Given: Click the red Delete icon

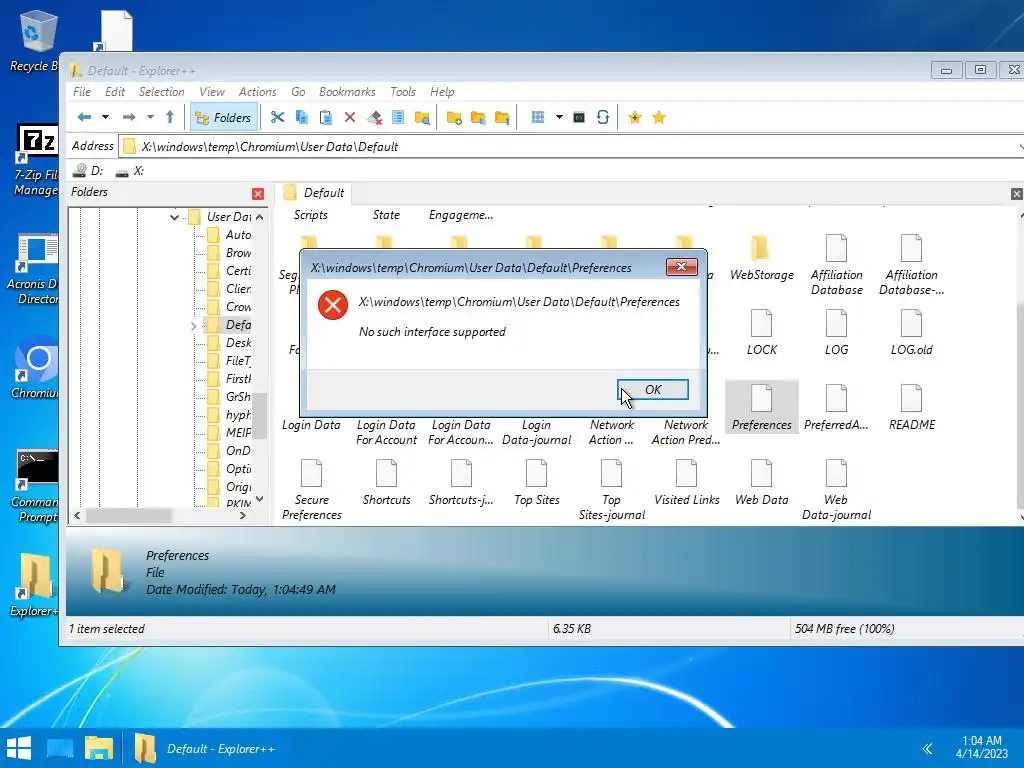Looking at the screenshot, I should (349, 118).
